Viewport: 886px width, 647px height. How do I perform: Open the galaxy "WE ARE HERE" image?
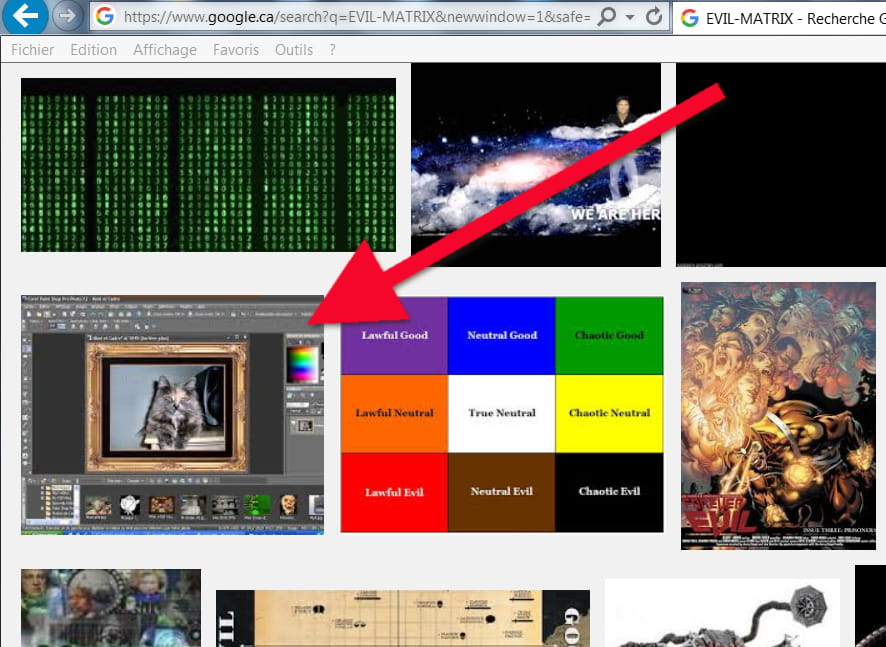[535, 165]
